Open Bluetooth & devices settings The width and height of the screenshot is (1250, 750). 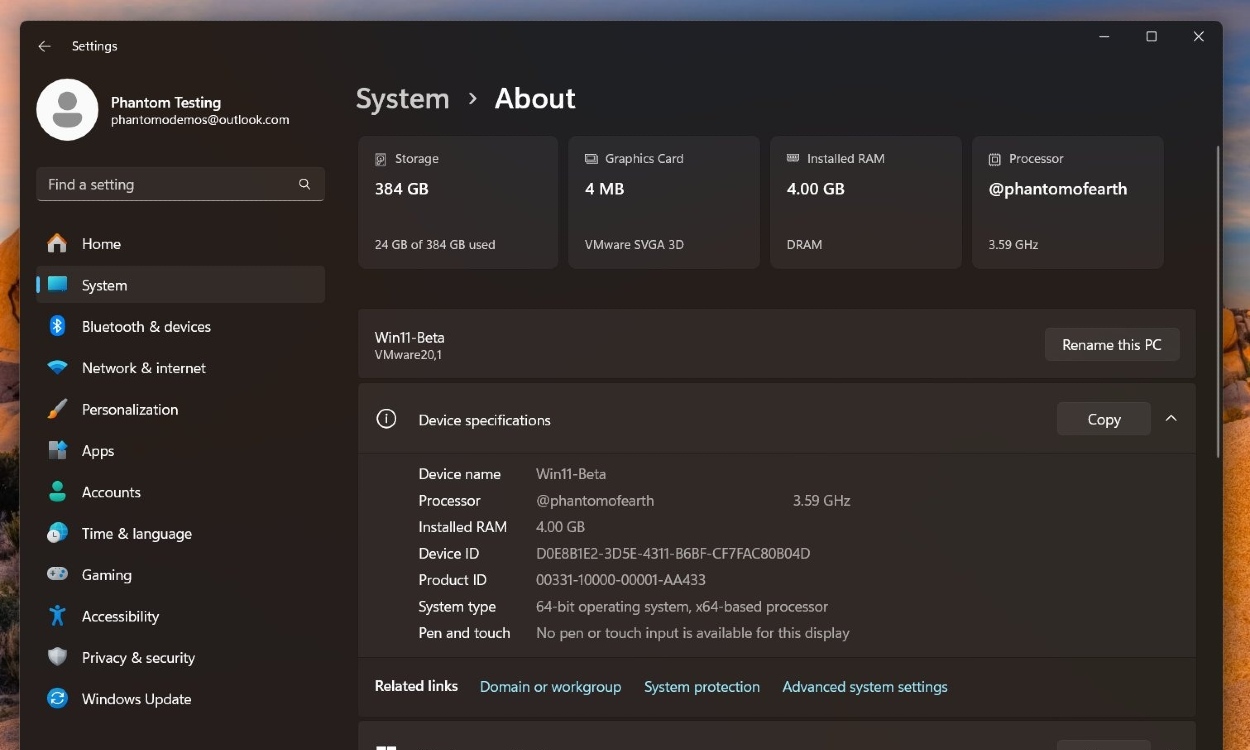[x=146, y=326]
